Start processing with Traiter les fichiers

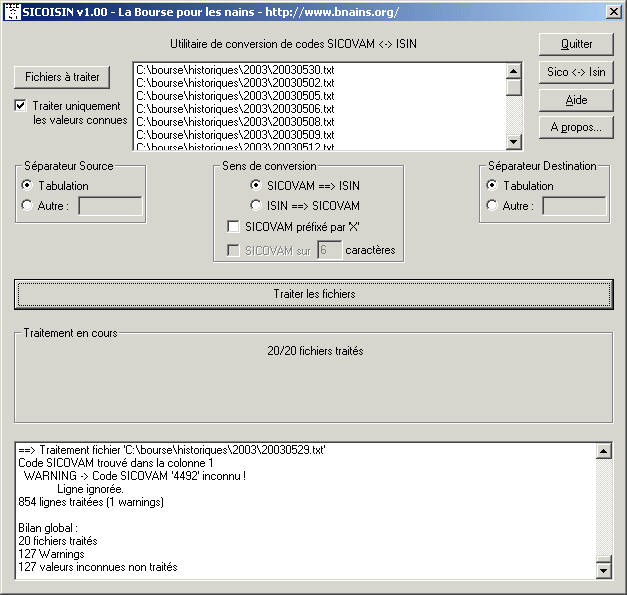tap(313, 294)
